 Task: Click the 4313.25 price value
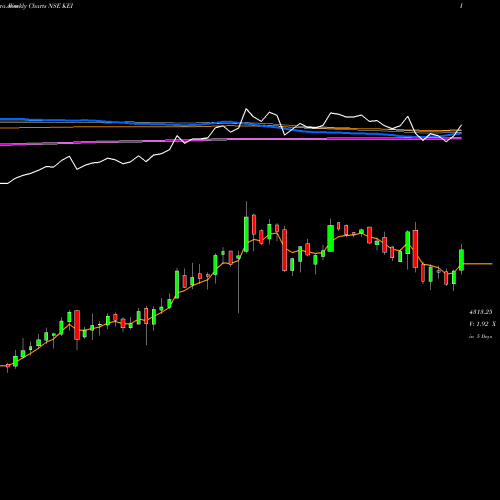[x=480, y=312]
